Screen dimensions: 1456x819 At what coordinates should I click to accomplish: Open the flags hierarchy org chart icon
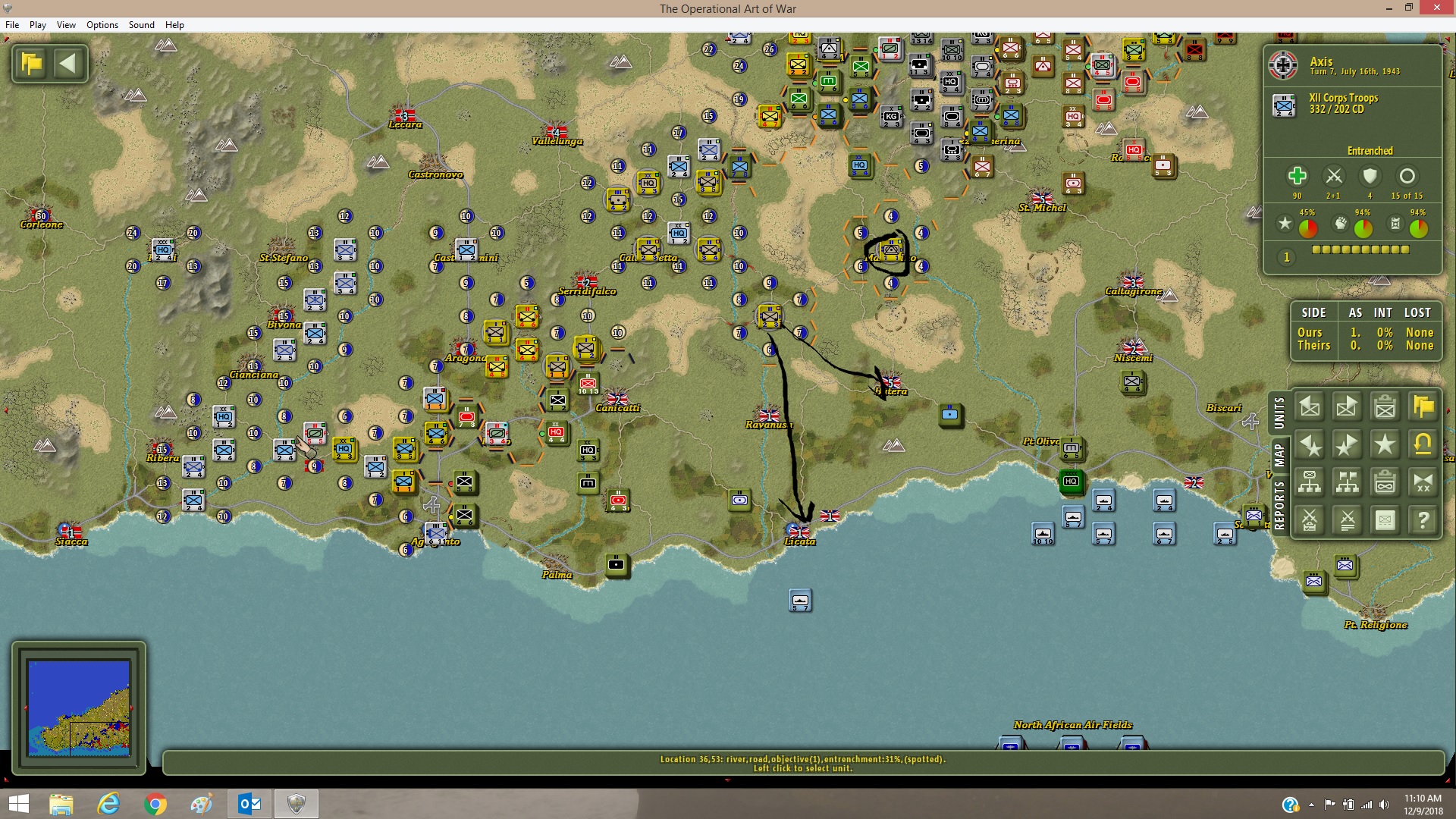tap(1348, 482)
